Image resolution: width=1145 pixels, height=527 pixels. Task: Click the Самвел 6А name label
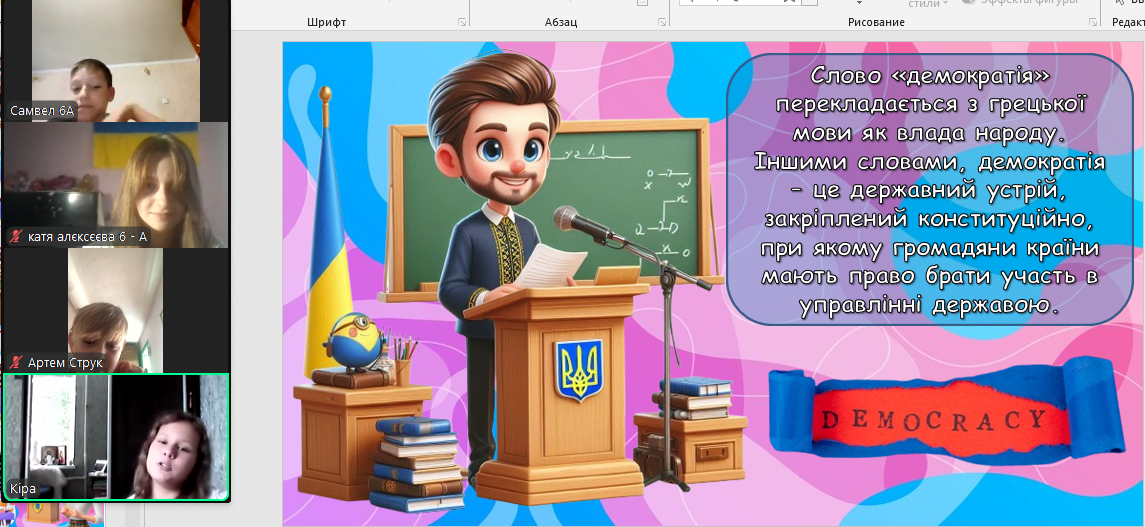pos(42,111)
